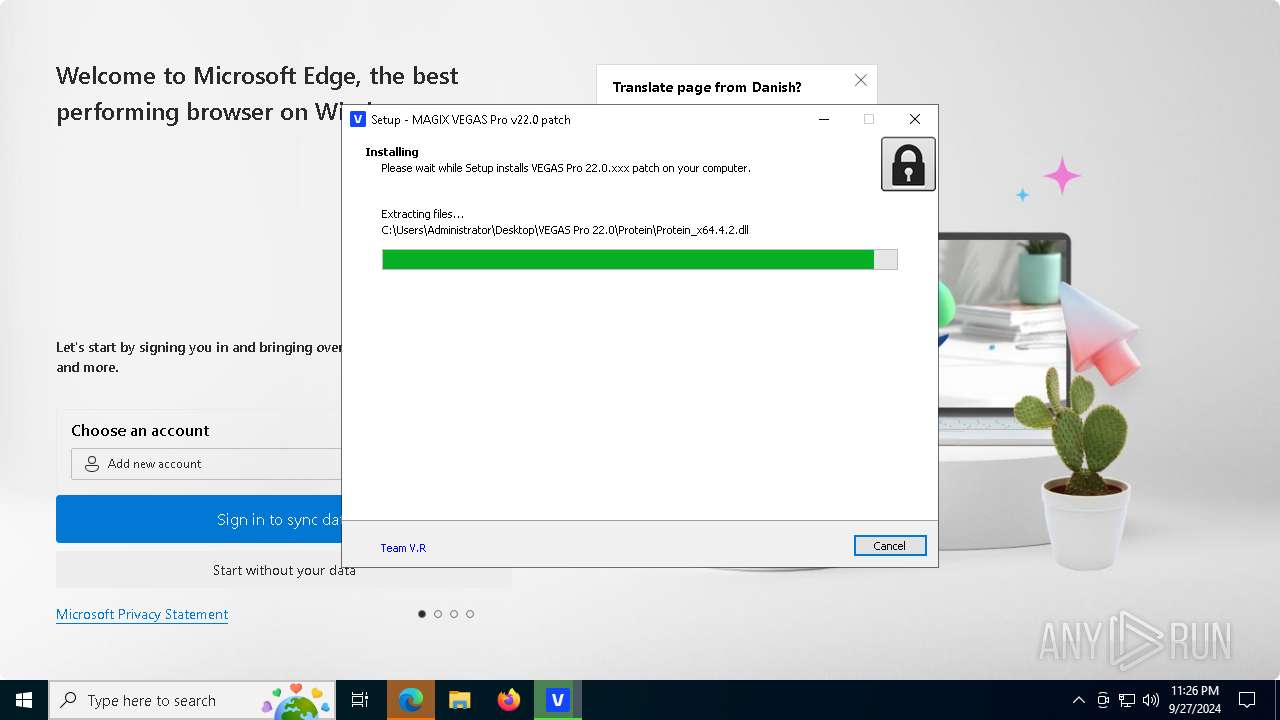The width and height of the screenshot is (1280, 720).
Task: Click the padlock icon in Setup window
Action: (x=908, y=164)
